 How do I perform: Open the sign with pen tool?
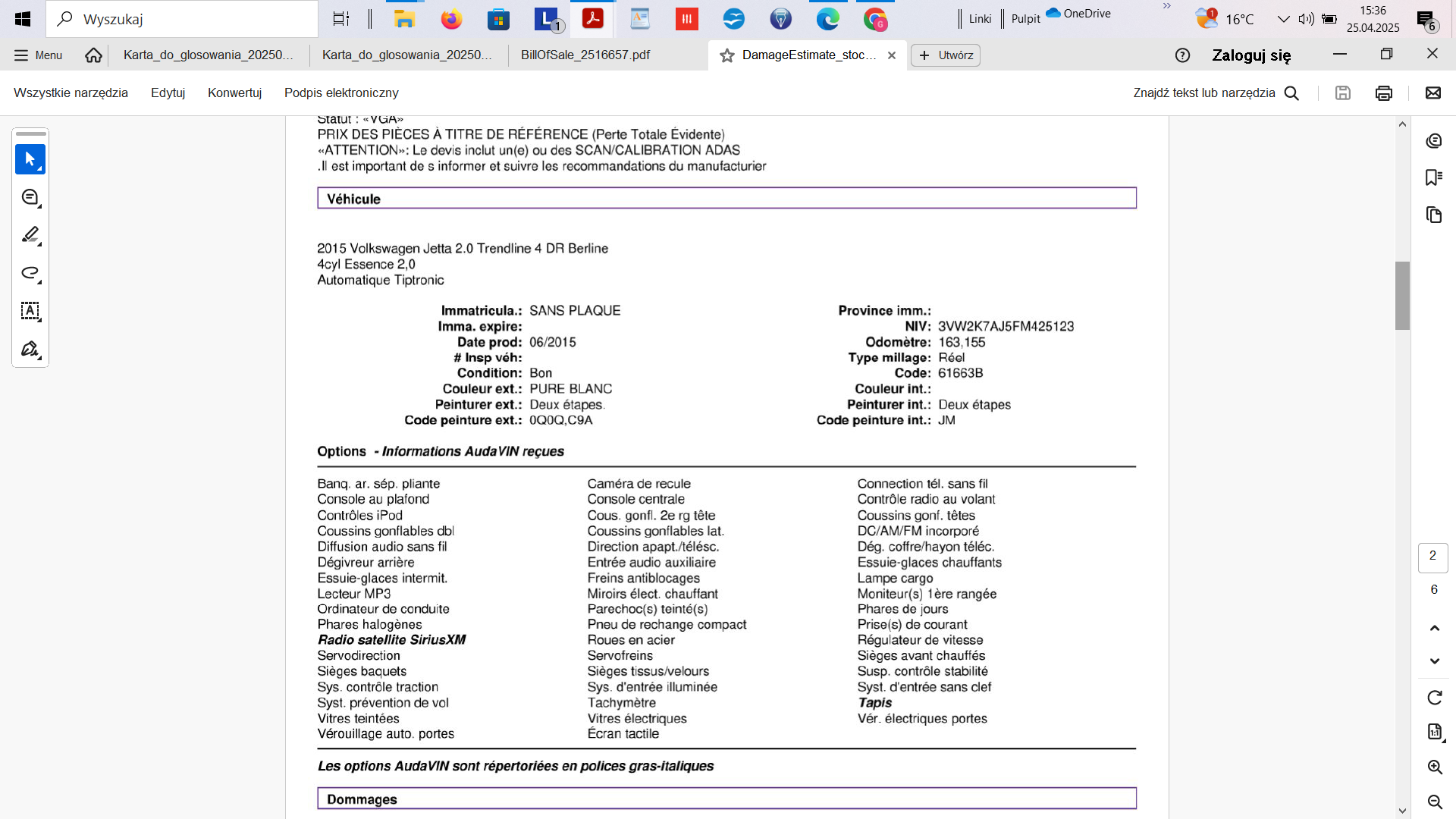pos(30,349)
